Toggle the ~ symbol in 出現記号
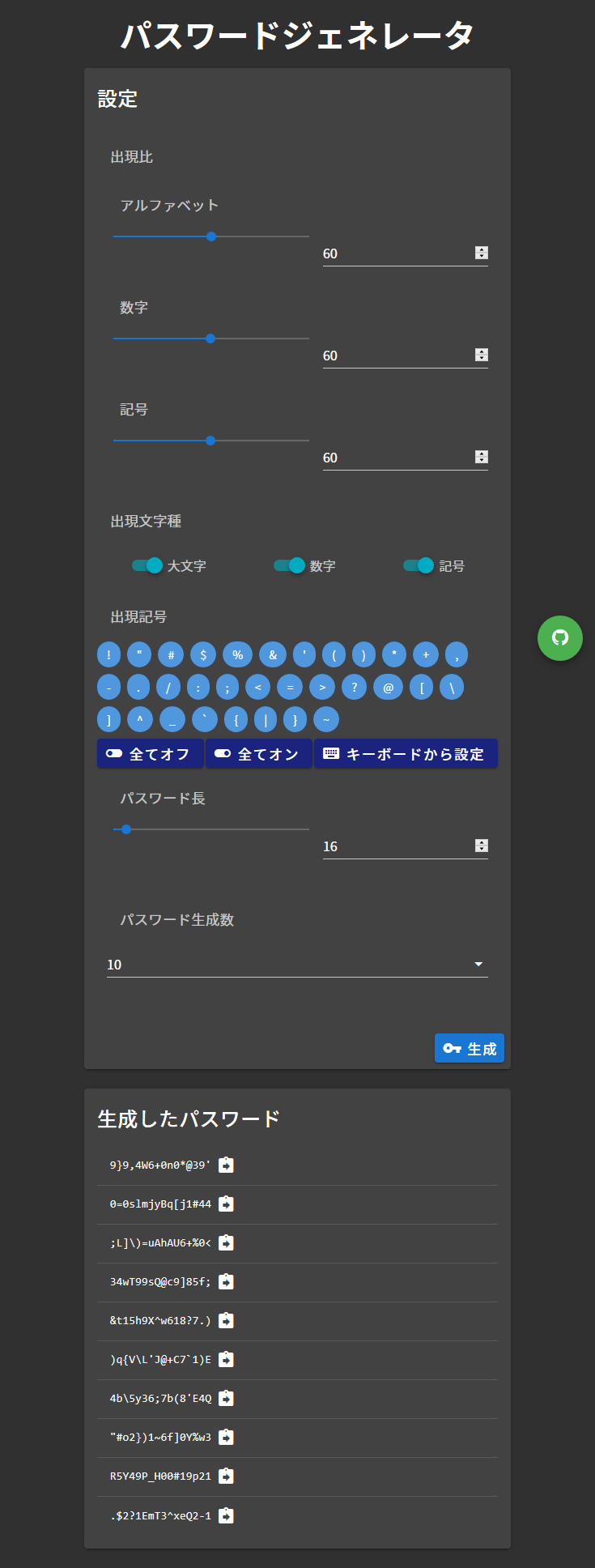This screenshot has height=1568, width=595. point(327,719)
